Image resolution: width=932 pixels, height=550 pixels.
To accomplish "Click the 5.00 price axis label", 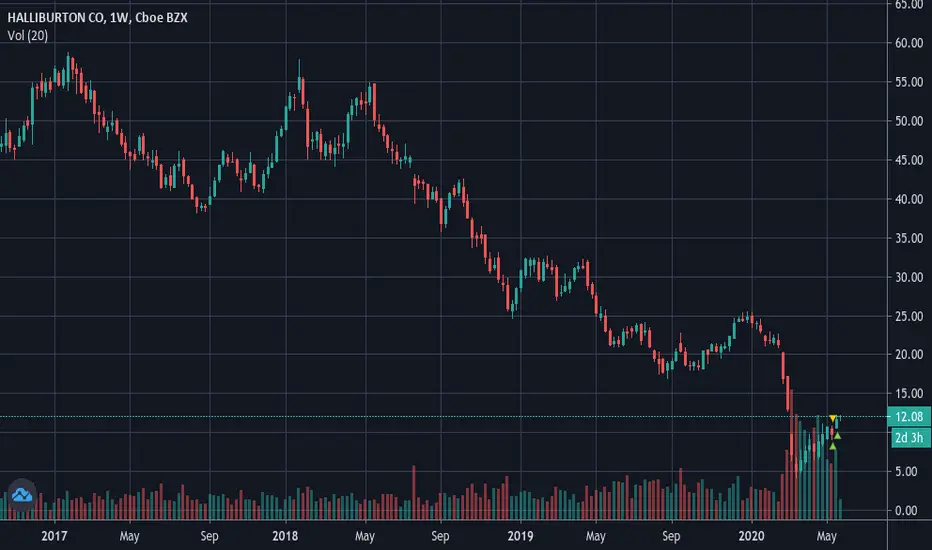I will tap(906, 472).
